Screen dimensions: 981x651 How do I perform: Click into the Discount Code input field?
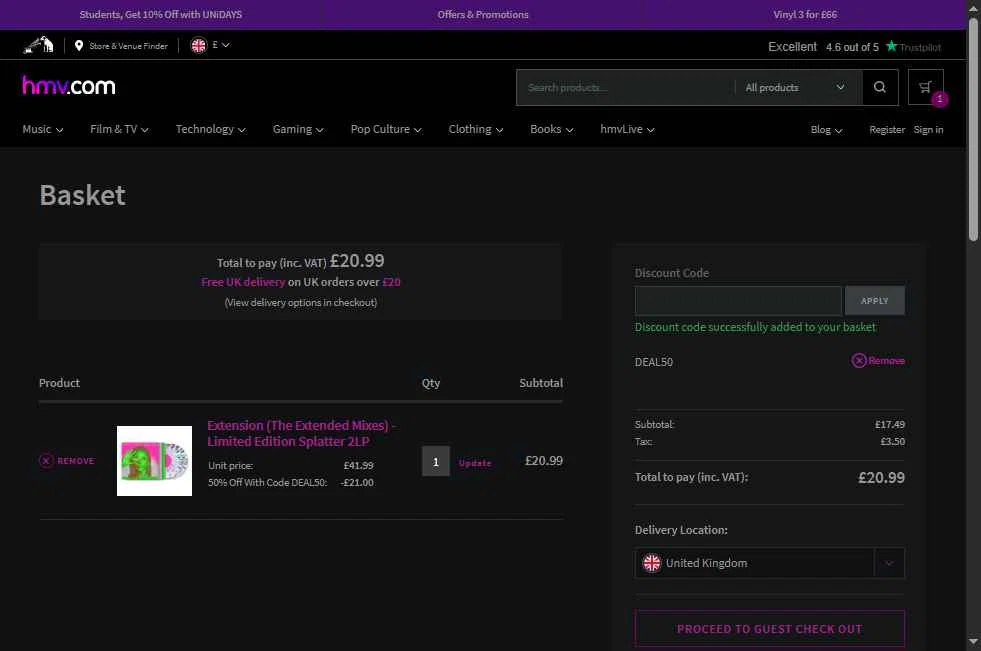point(738,301)
